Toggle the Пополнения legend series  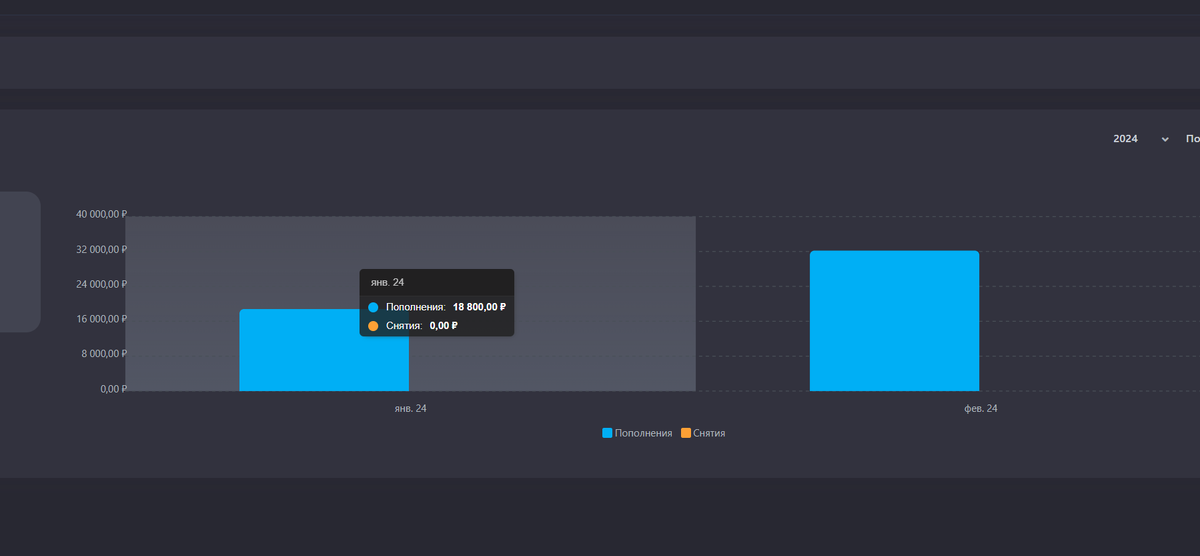tap(637, 433)
